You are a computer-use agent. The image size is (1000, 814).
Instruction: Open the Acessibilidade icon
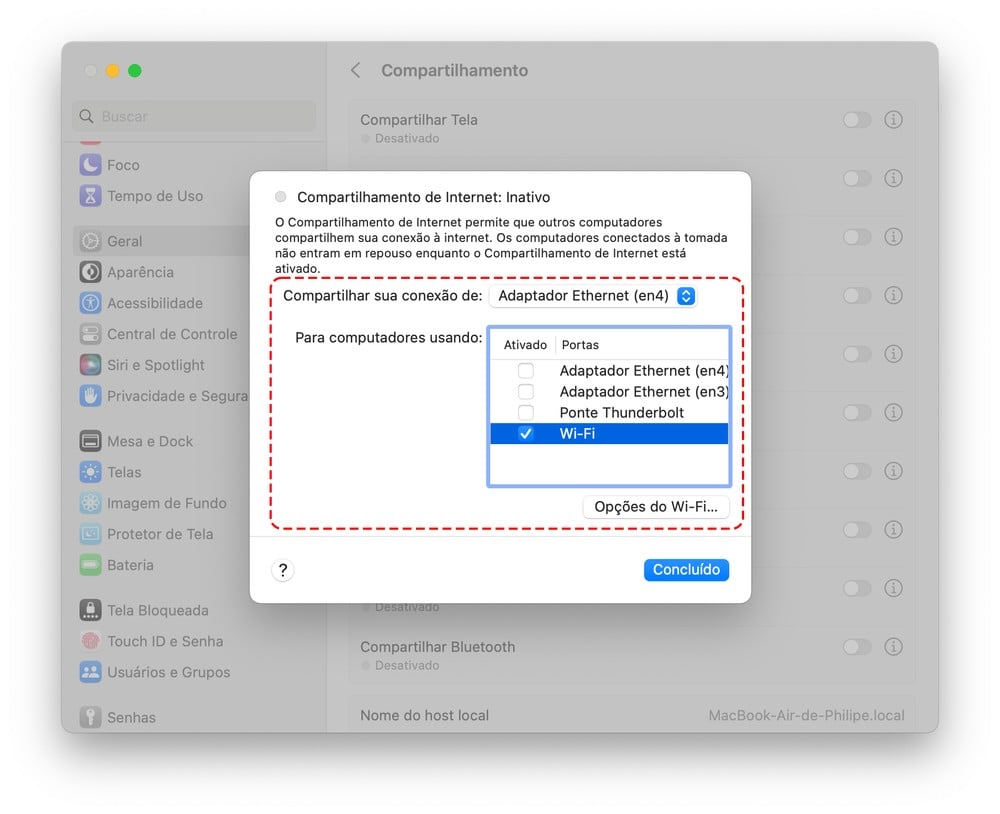[90, 303]
